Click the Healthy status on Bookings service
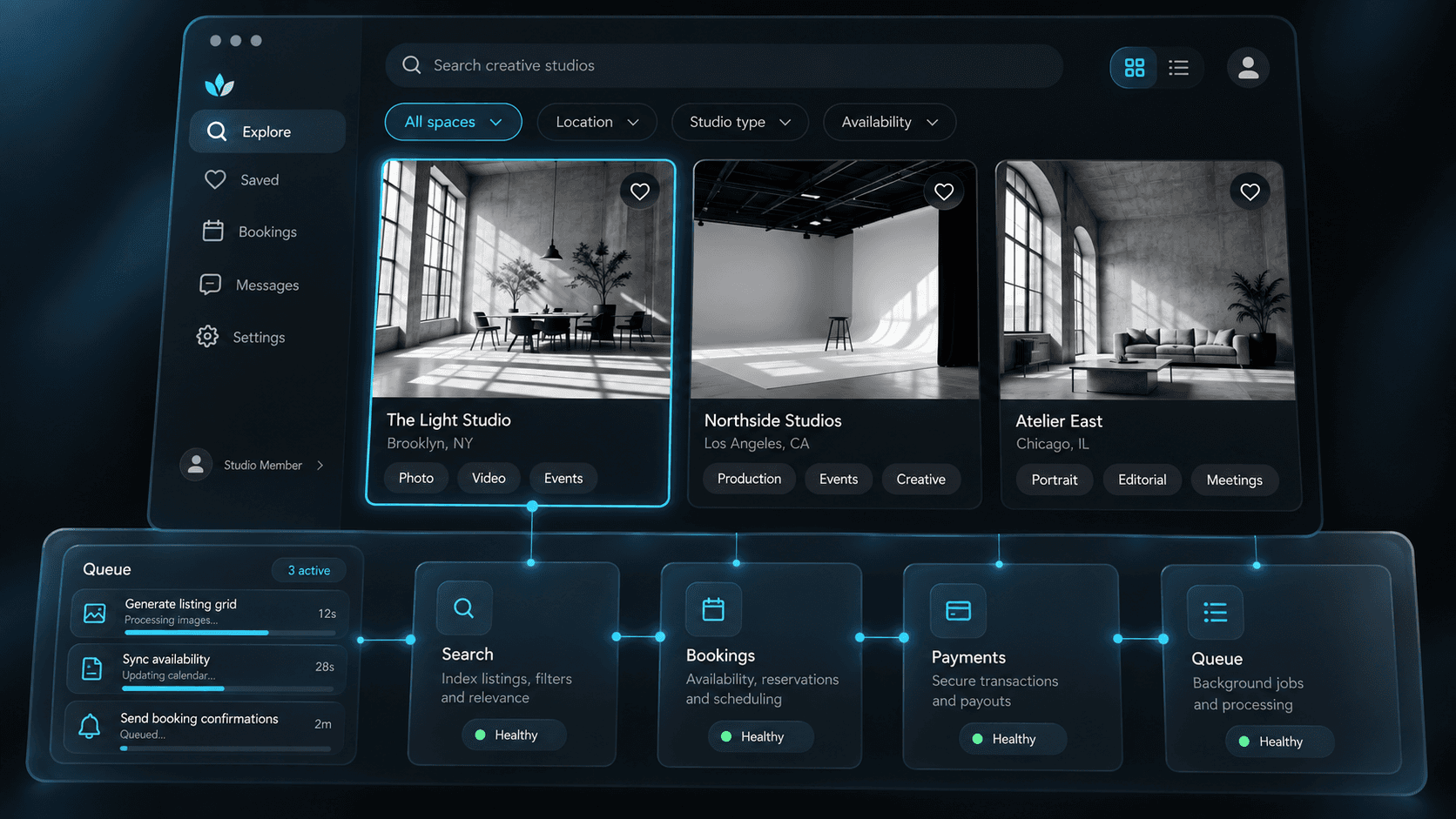 point(760,736)
